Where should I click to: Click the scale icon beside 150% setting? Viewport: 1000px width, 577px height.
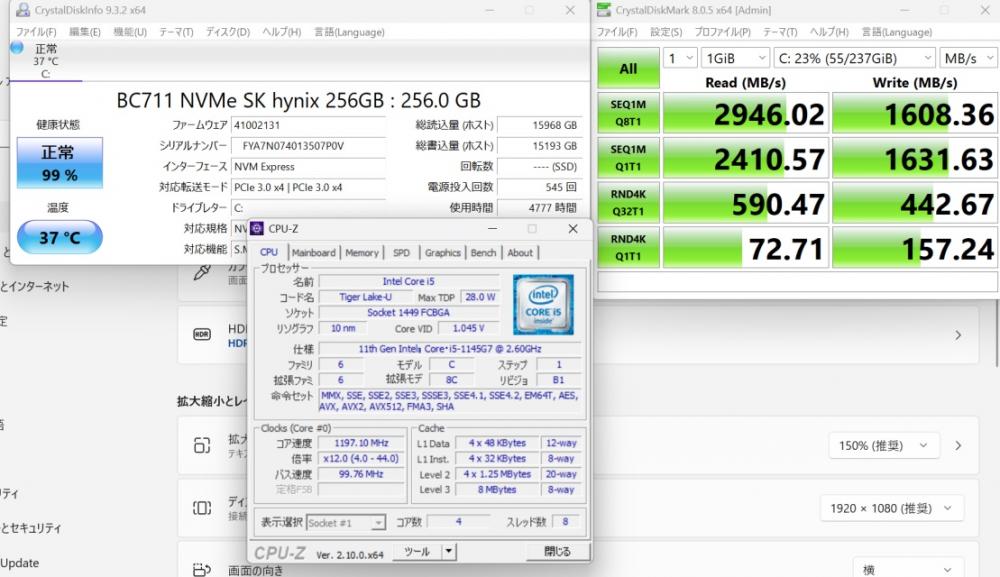point(202,445)
